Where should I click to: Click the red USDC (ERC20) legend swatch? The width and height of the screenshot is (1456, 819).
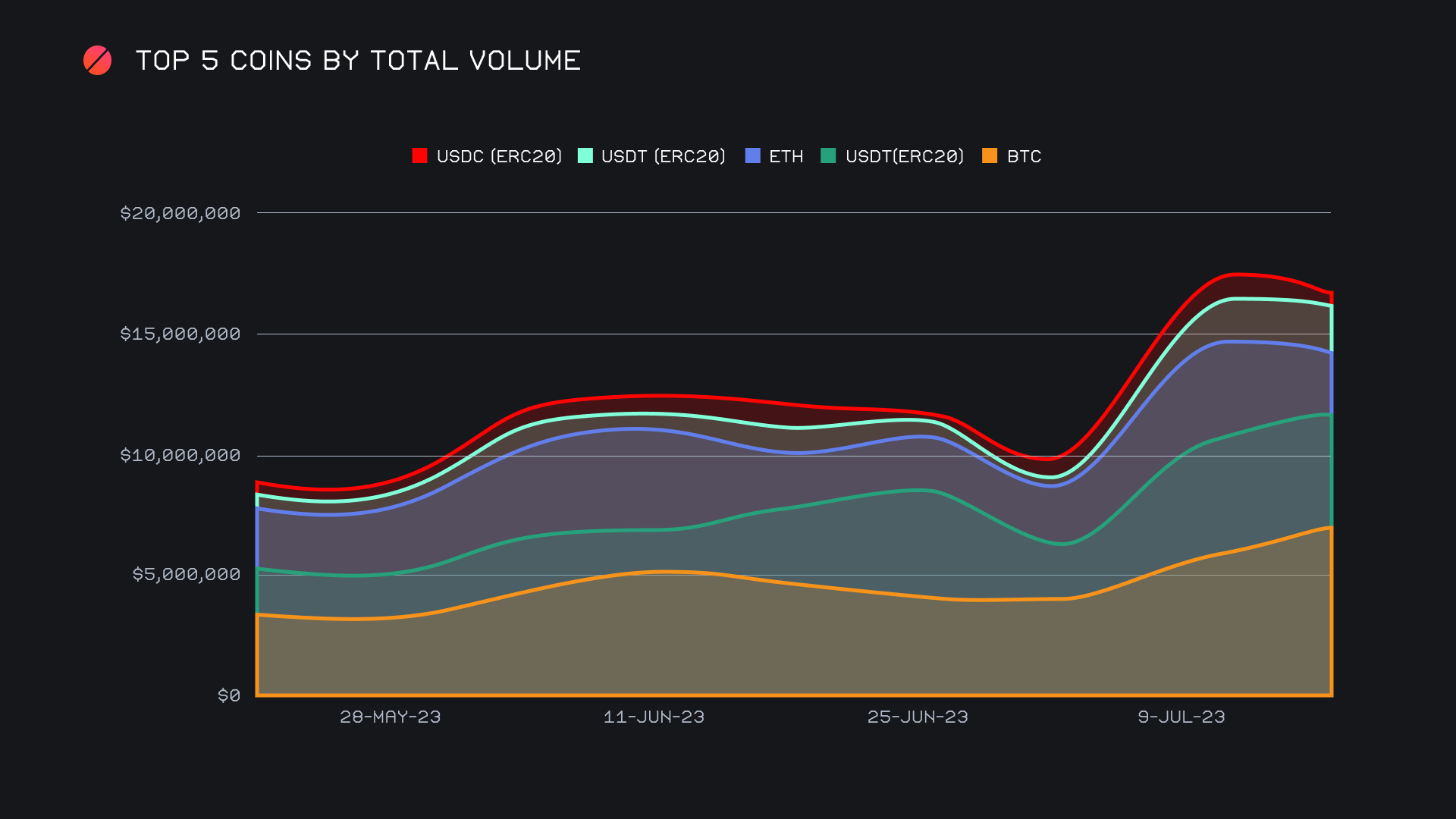(x=419, y=156)
